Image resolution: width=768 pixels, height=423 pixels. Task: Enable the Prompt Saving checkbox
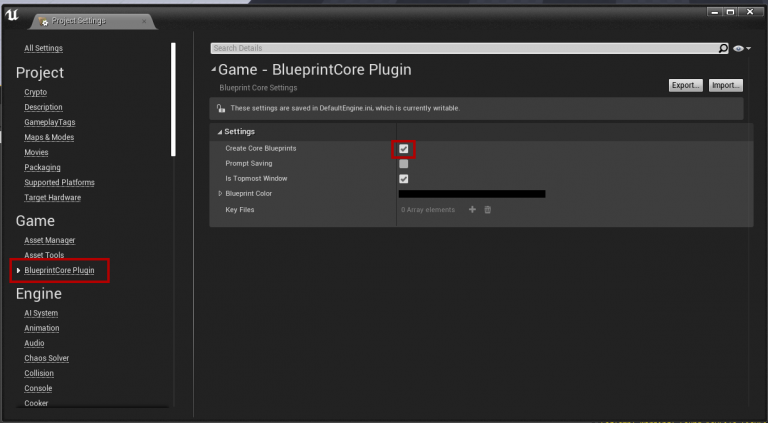point(404,164)
